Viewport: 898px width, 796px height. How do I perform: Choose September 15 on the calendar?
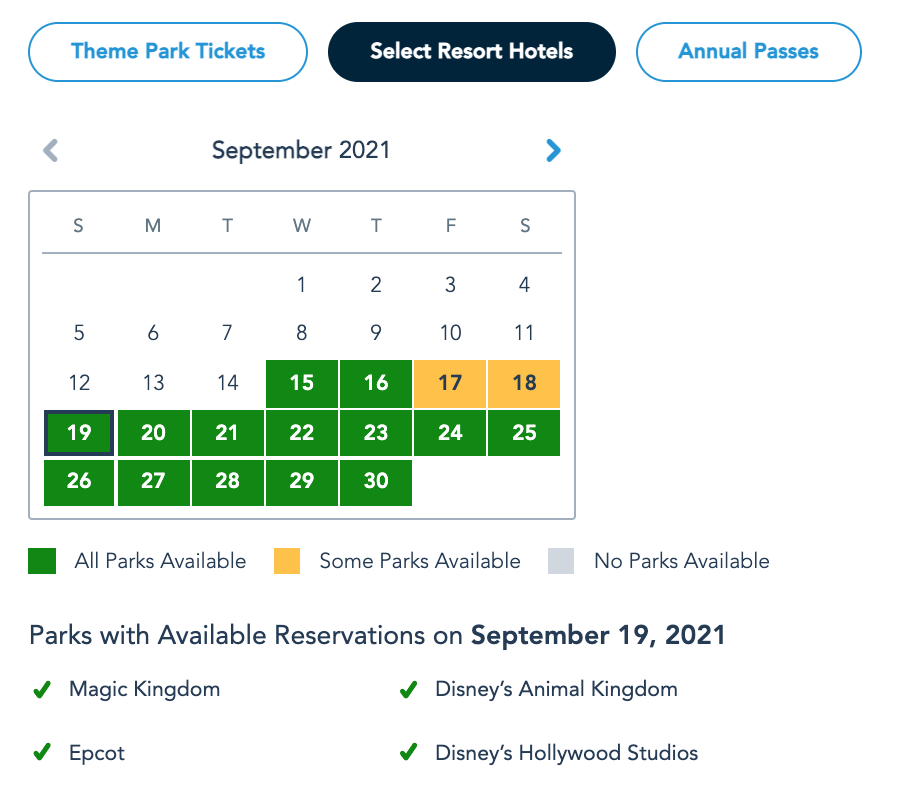pyautogui.click(x=302, y=384)
